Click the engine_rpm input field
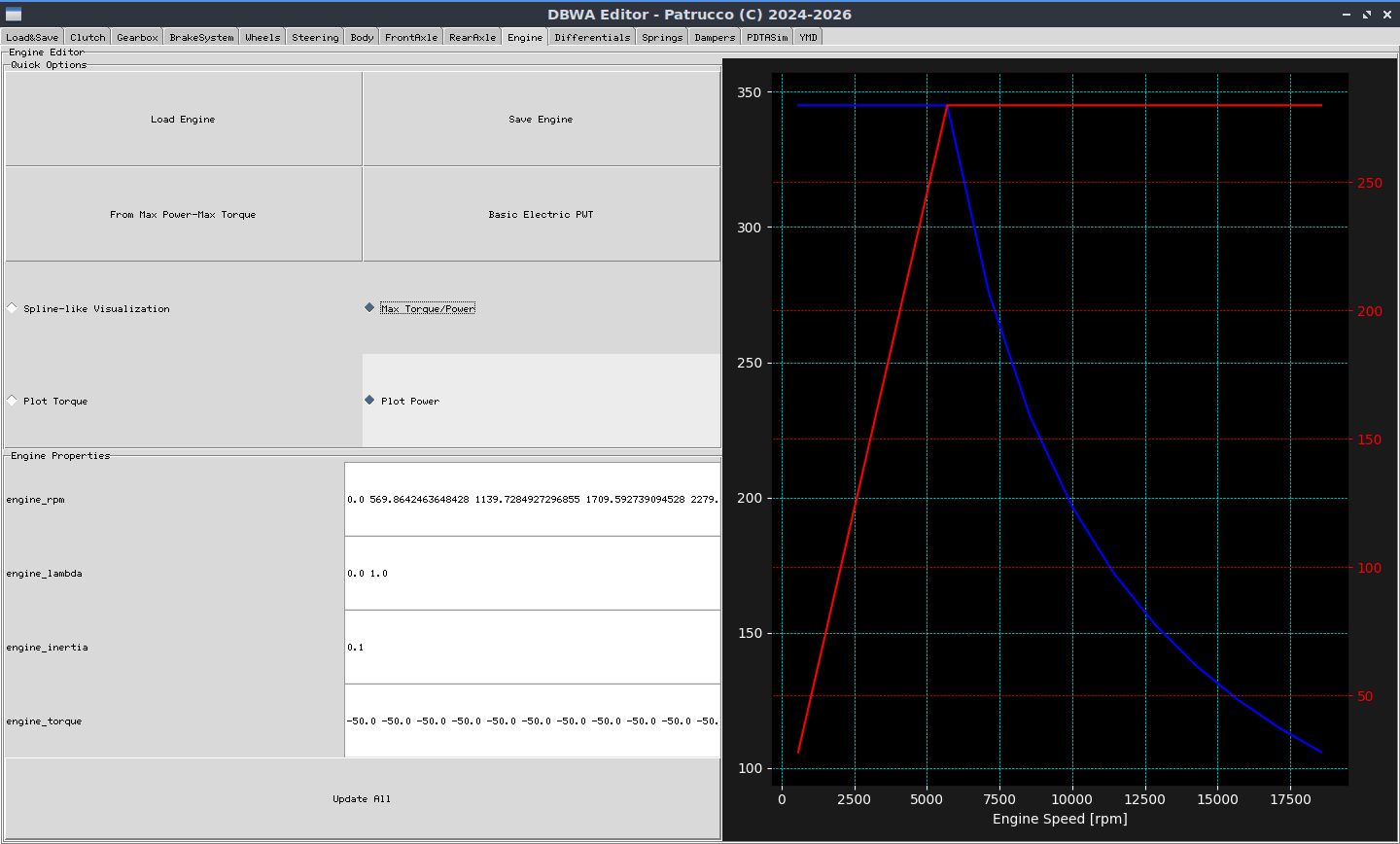The image size is (1400, 844). click(532, 499)
